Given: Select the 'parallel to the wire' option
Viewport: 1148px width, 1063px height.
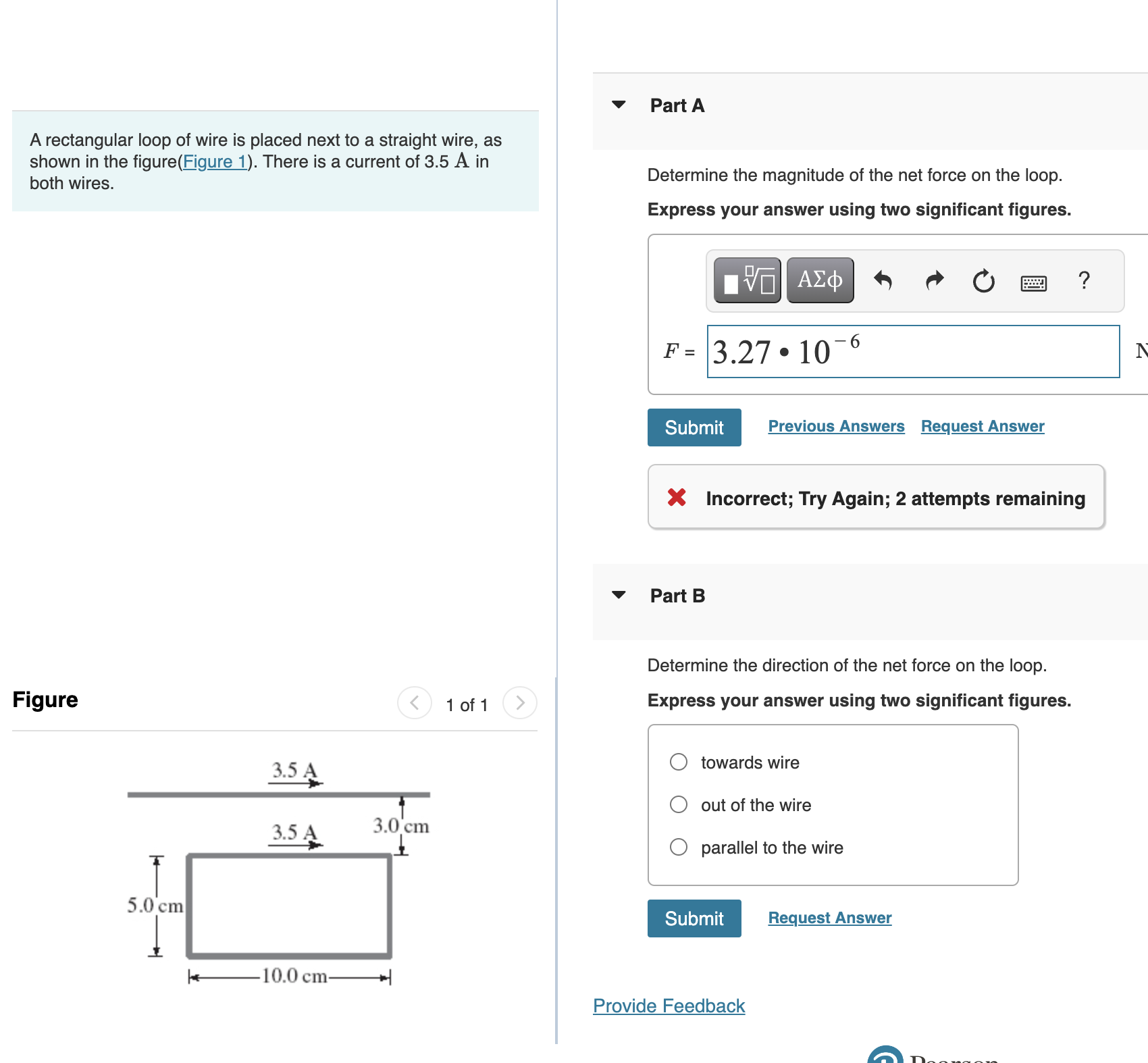Looking at the screenshot, I should click(678, 847).
